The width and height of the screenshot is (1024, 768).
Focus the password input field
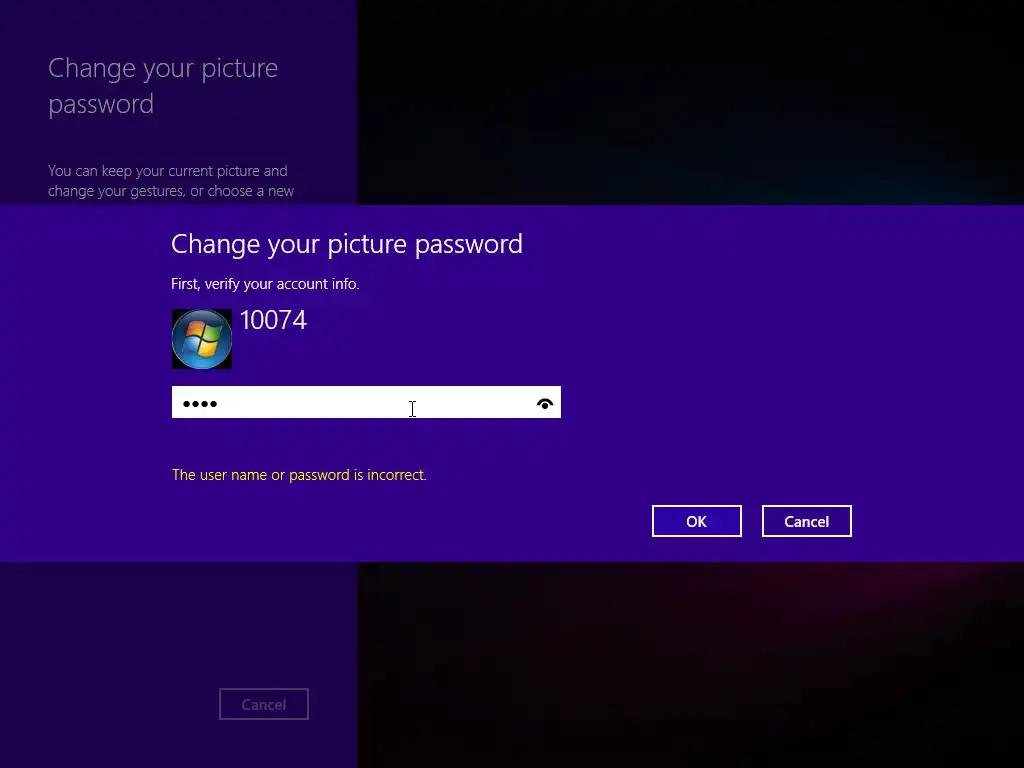[366, 402]
